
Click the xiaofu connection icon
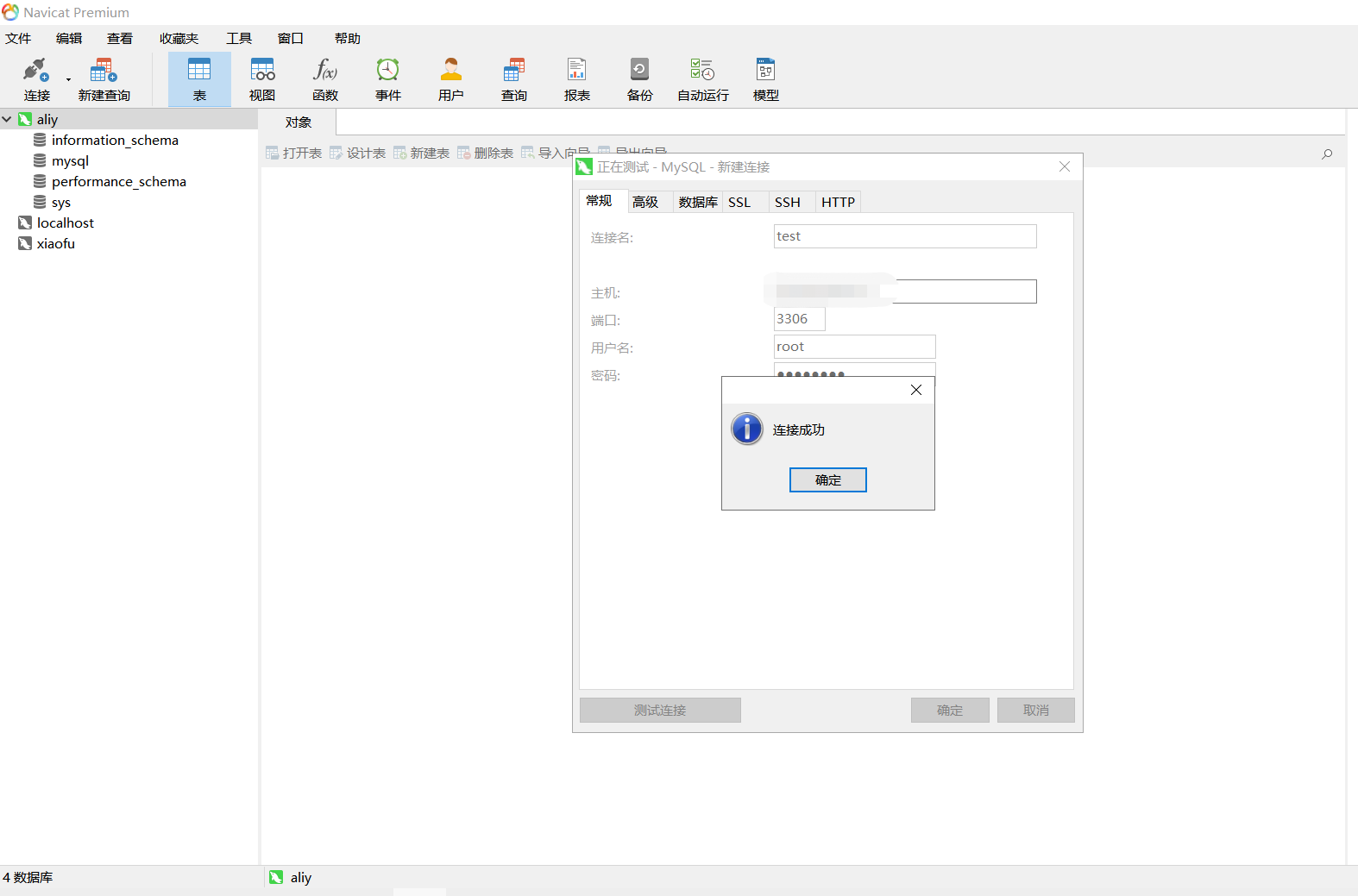tap(25, 243)
